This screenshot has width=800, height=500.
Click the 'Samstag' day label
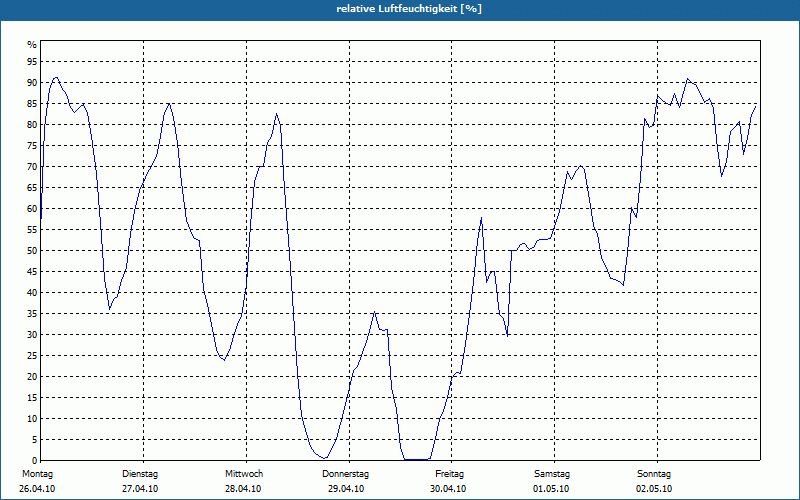(x=552, y=474)
